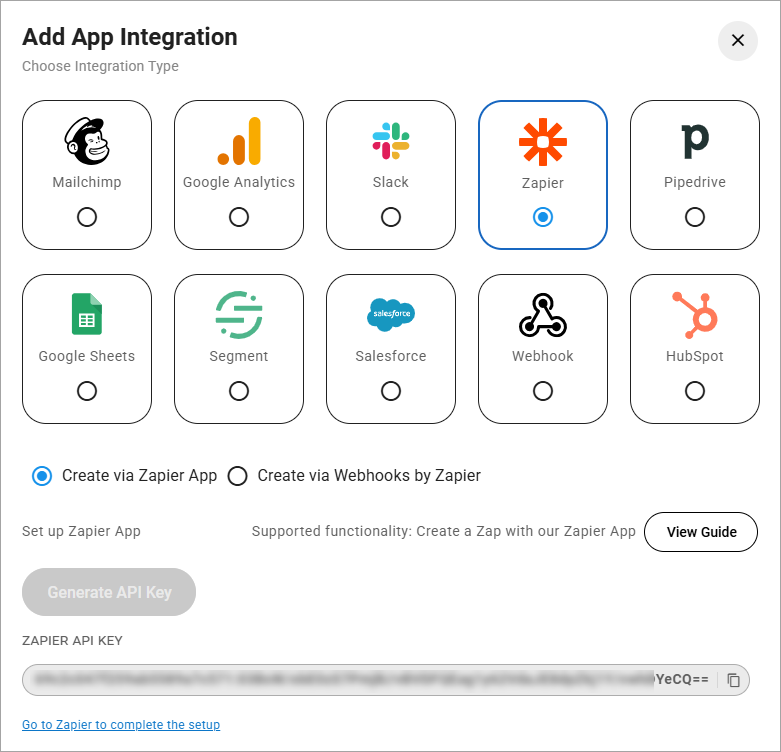Click the Segment logo icon
Image resolution: width=781 pixels, height=752 pixels.
(x=239, y=314)
